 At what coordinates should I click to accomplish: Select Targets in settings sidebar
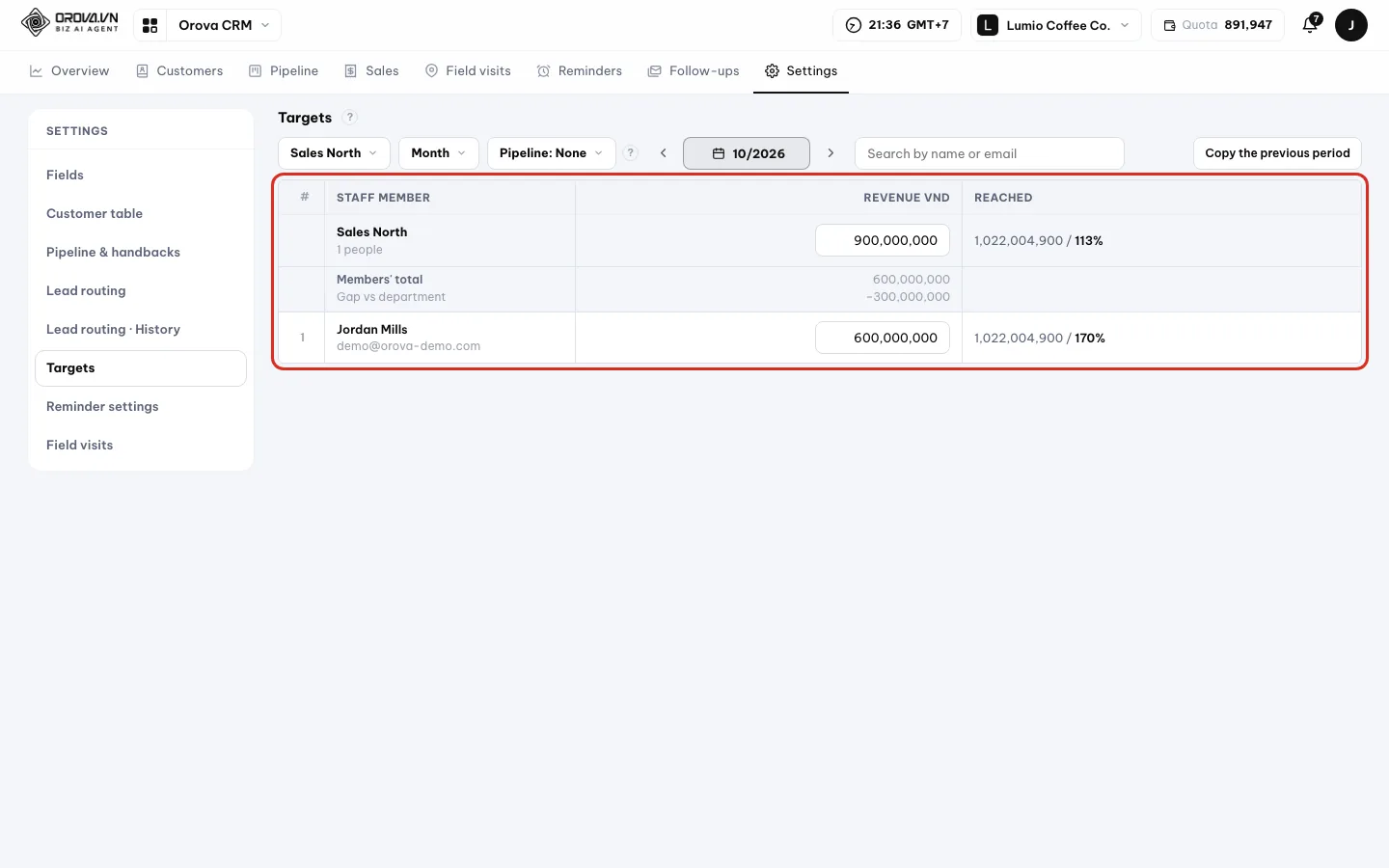tap(141, 367)
